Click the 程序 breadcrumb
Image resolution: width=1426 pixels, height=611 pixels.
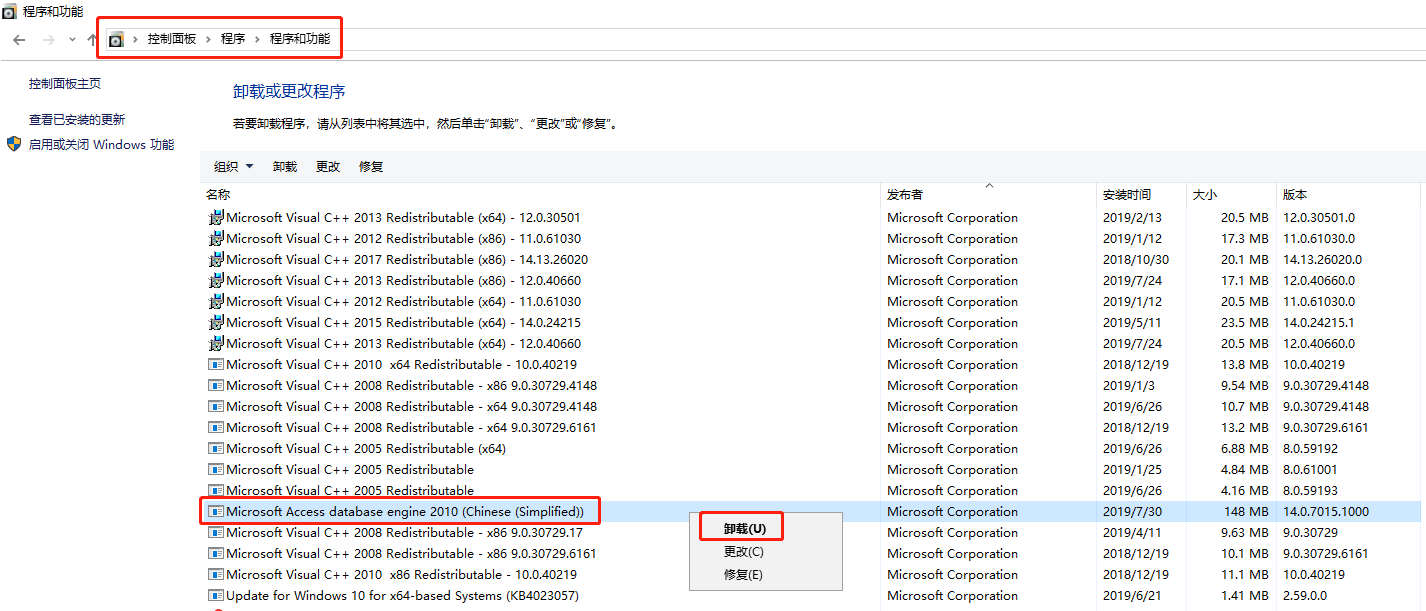233,39
